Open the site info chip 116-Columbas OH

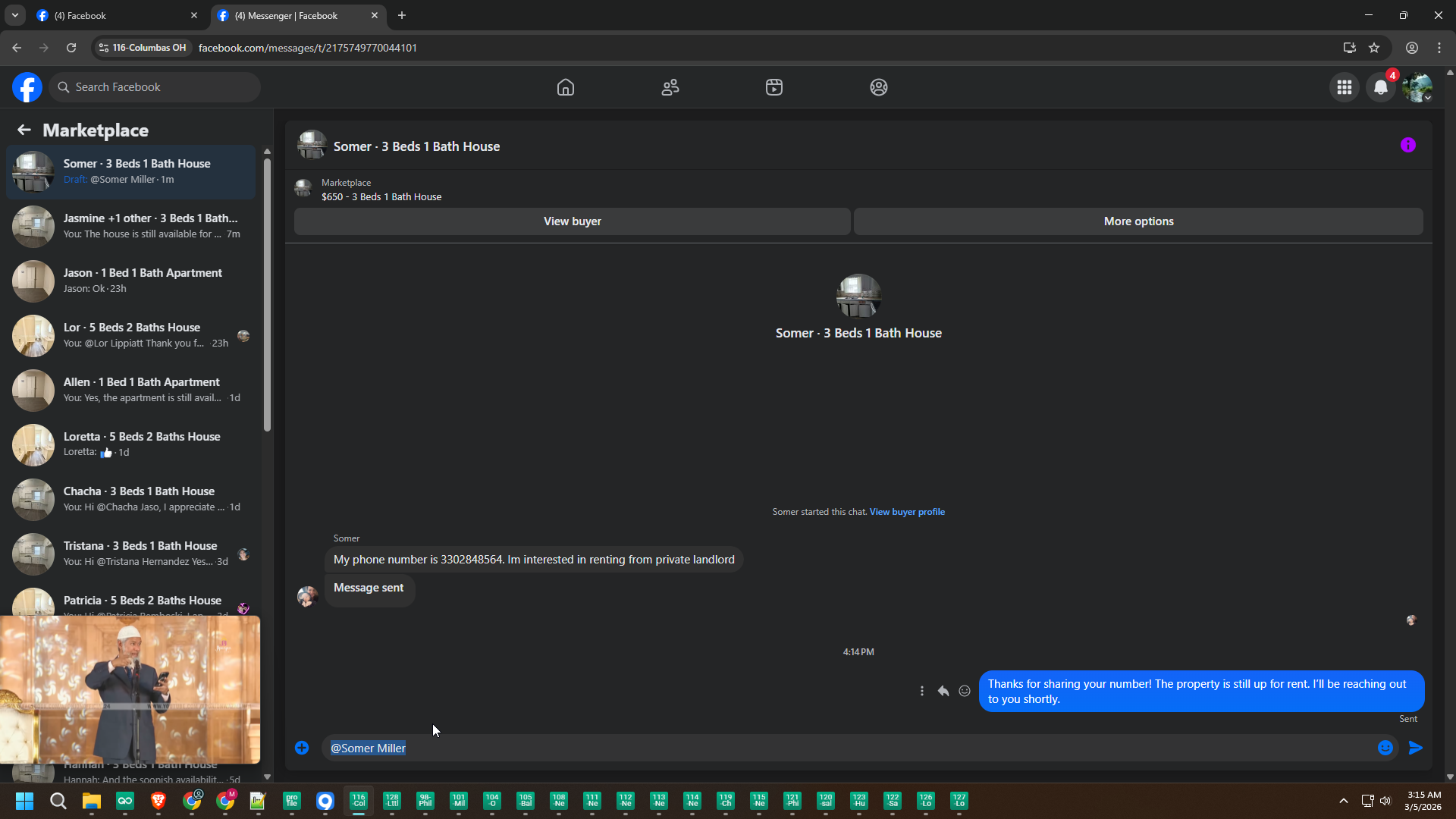point(143,48)
